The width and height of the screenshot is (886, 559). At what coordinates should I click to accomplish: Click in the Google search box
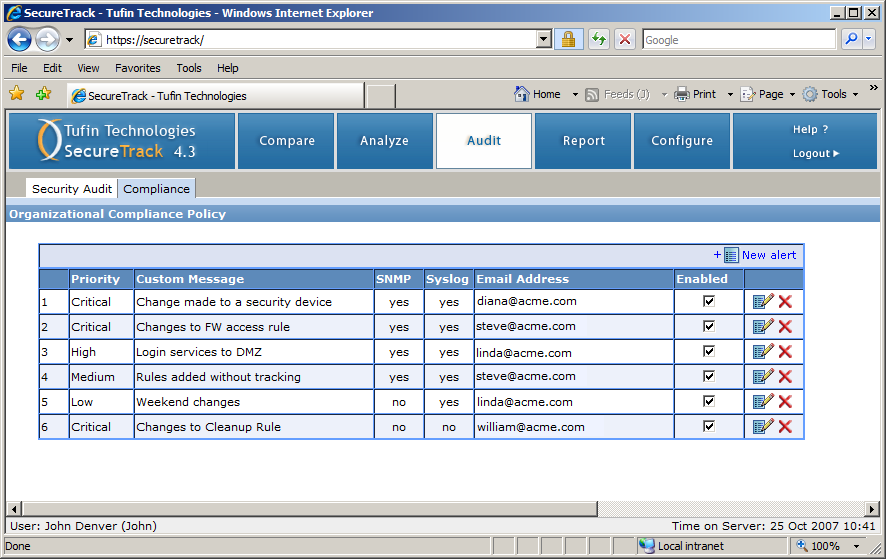(x=739, y=40)
